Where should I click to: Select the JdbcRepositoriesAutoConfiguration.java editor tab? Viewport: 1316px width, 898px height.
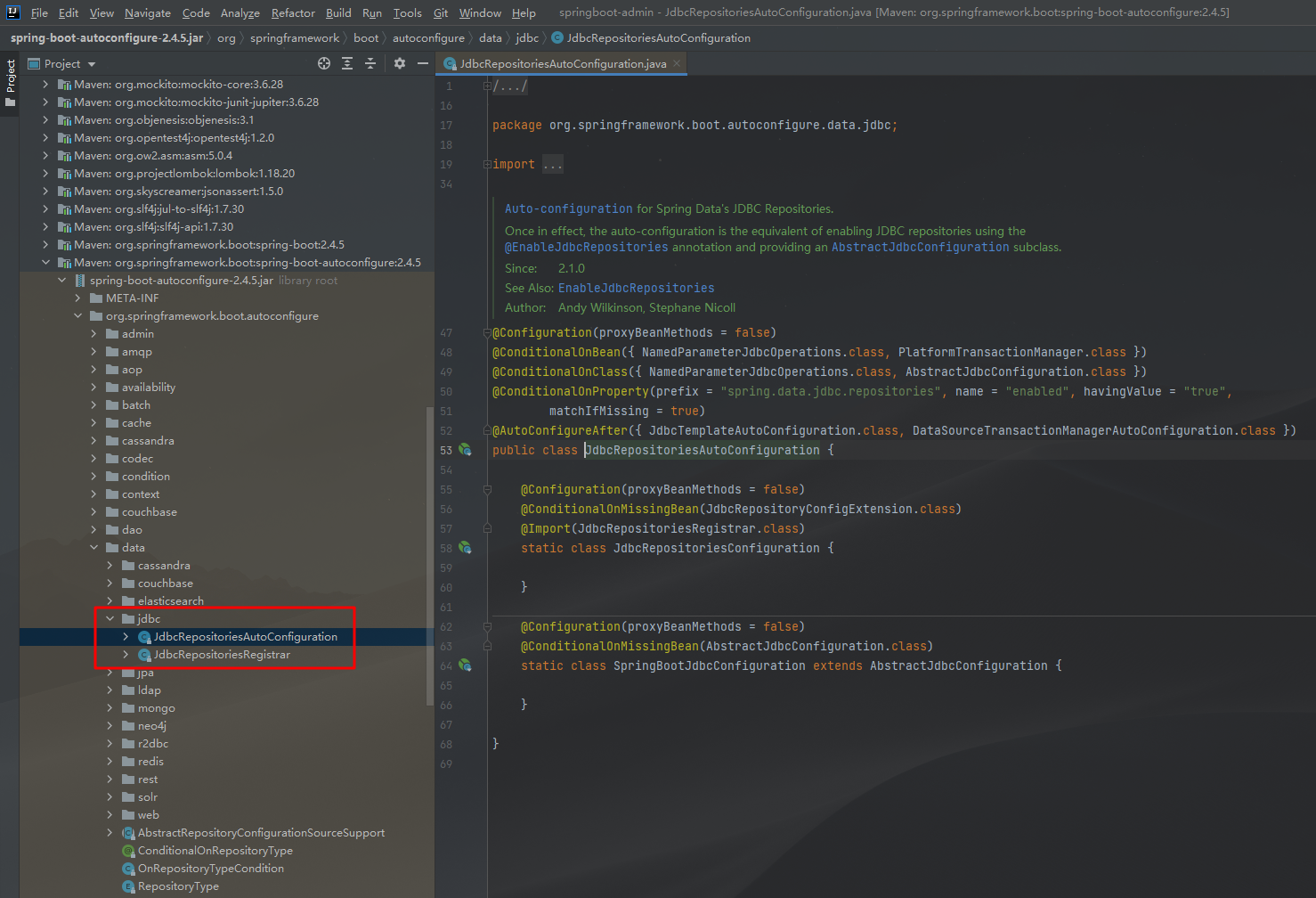(x=562, y=63)
